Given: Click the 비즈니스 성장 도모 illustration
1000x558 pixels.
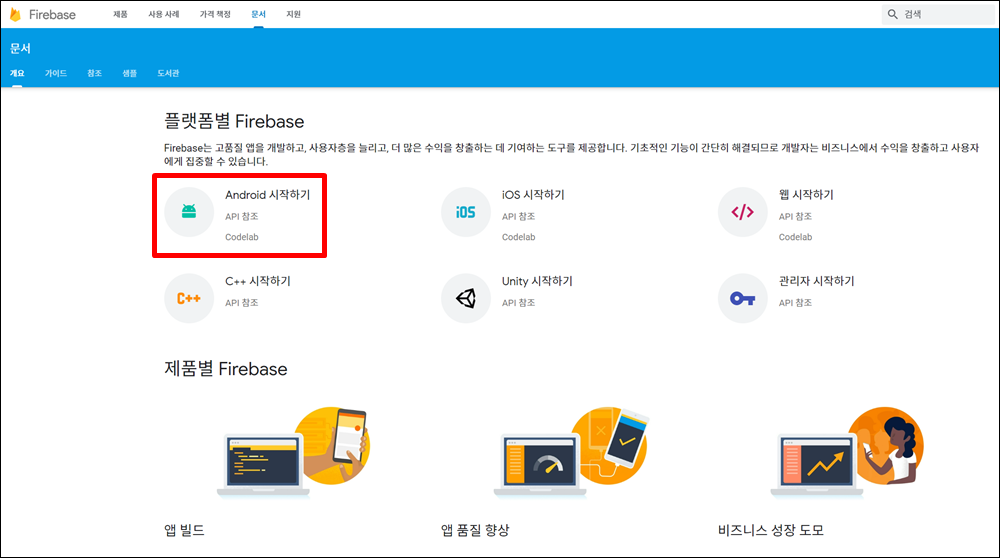Looking at the screenshot, I should (847, 452).
